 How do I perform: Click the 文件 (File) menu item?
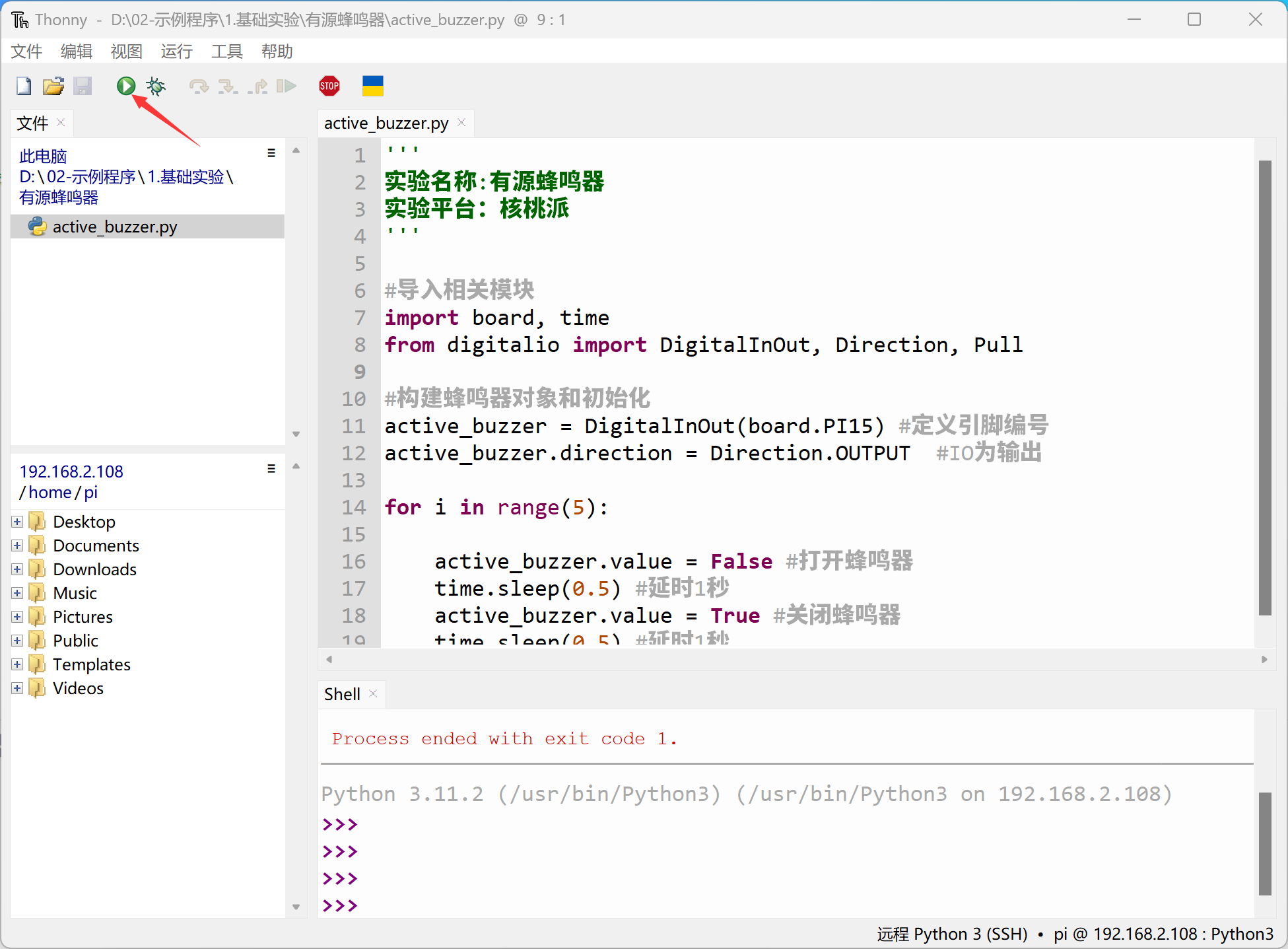click(29, 52)
